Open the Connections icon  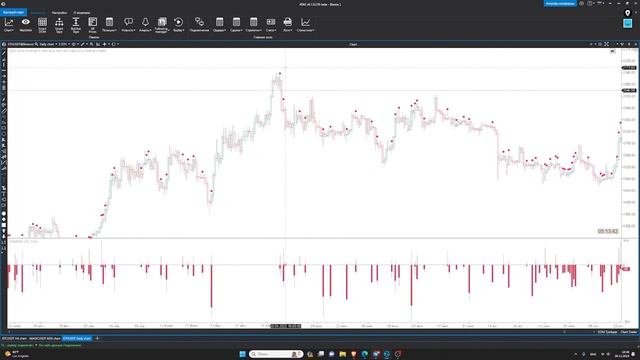tap(199, 24)
